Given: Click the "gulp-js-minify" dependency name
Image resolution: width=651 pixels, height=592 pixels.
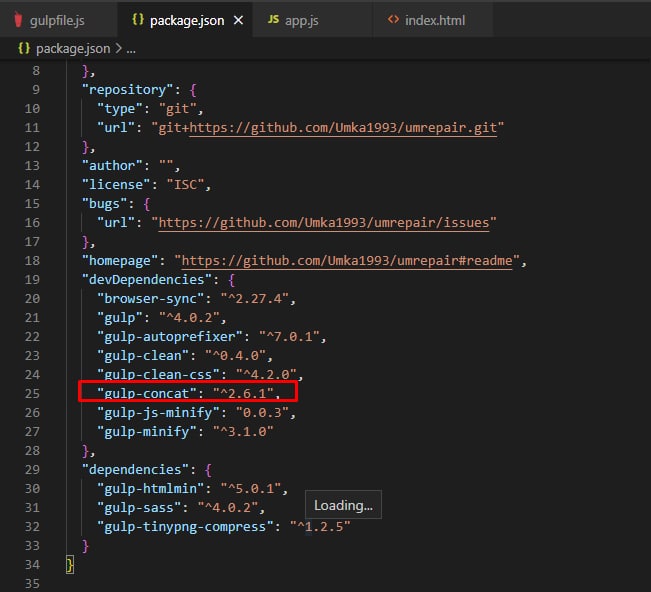Looking at the screenshot, I should (x=158, y=412).
